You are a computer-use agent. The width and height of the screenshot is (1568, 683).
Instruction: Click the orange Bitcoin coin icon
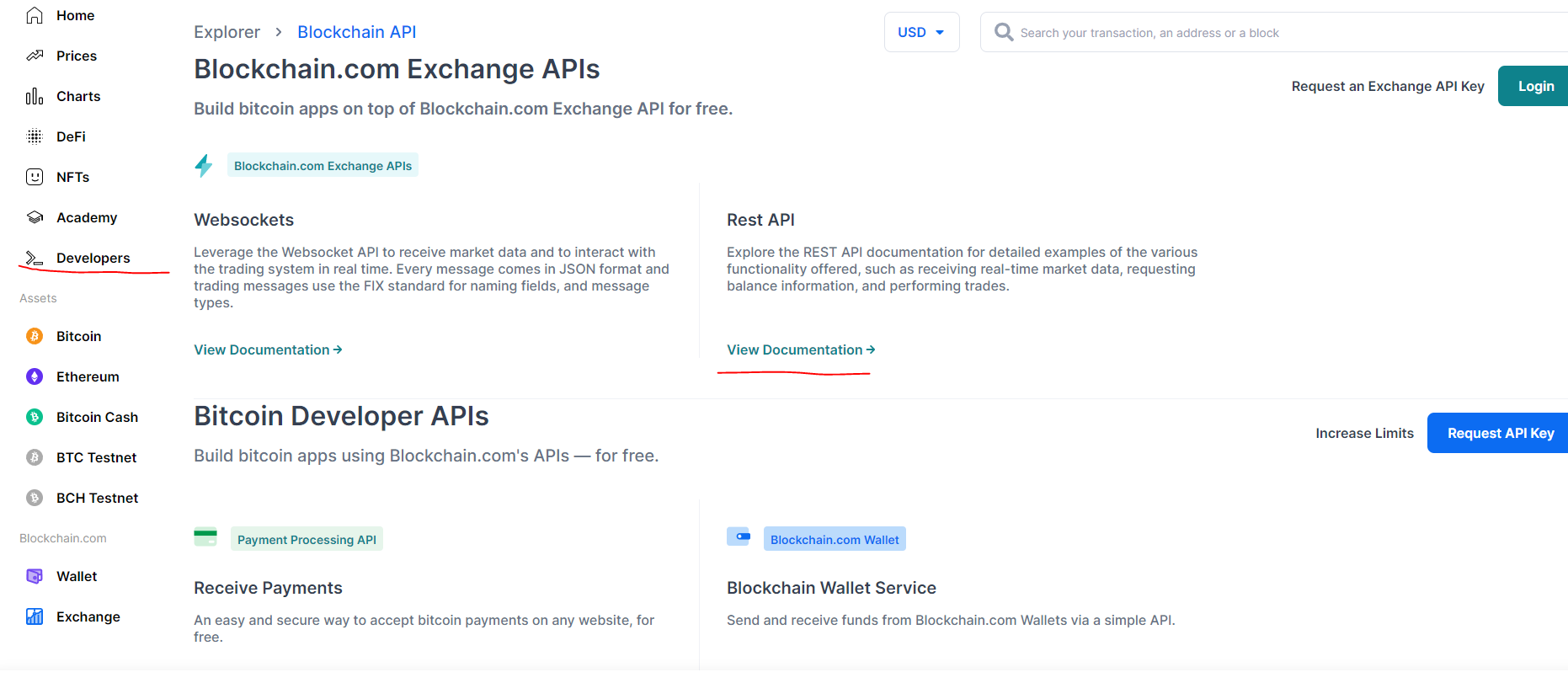(35, 336)
